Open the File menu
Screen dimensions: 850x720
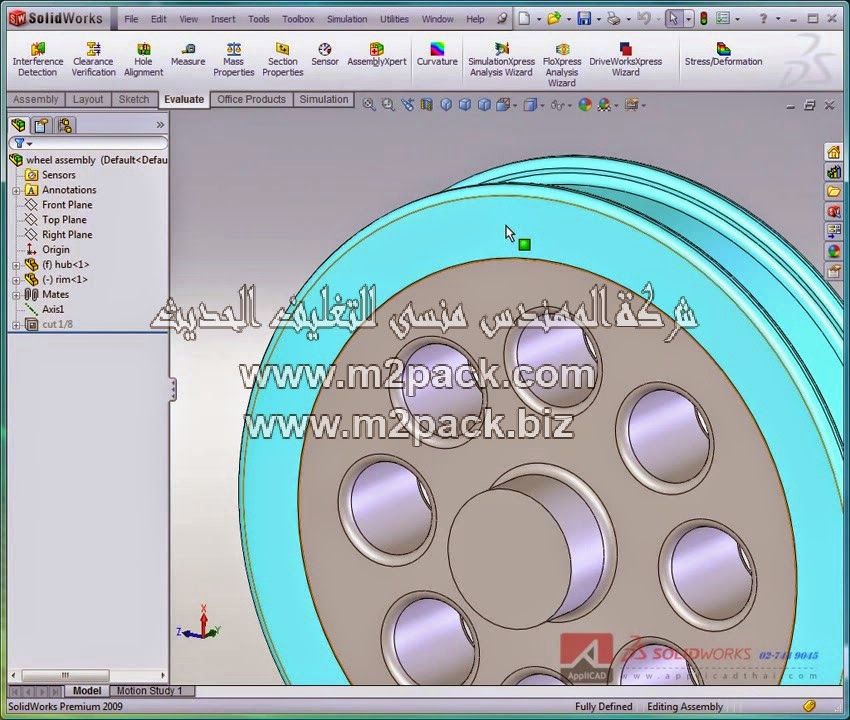click(x=131, y=19)
